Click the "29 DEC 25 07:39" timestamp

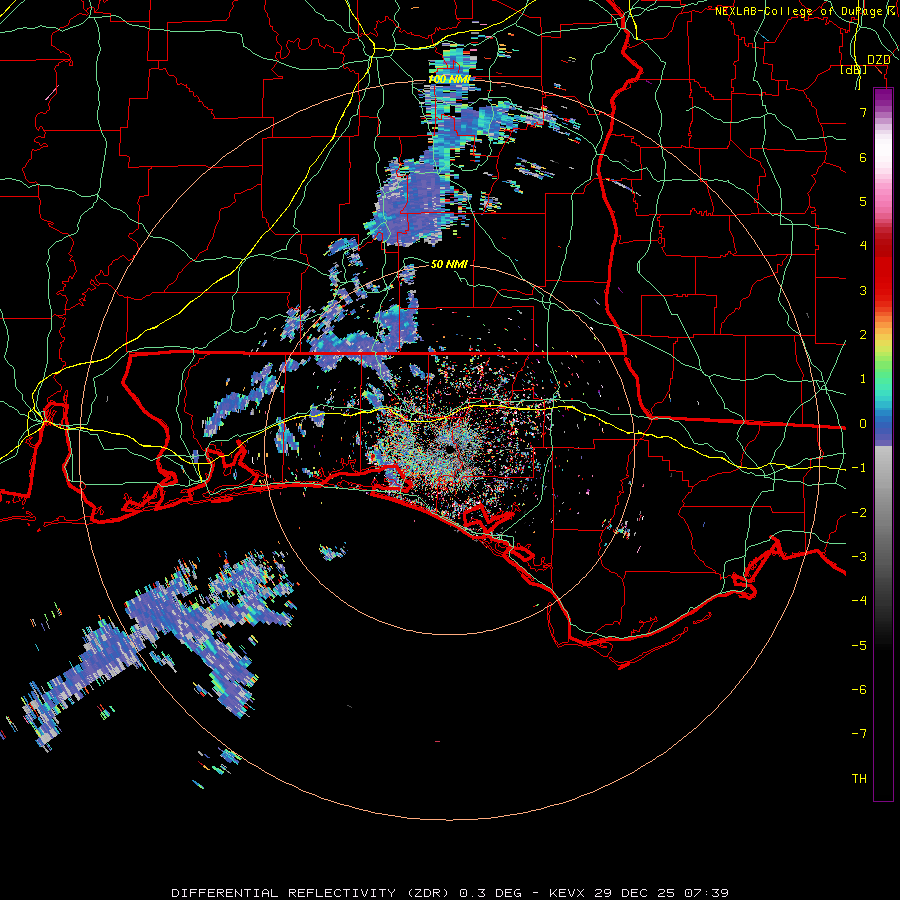pyautogui.click(x=660, y=893)
